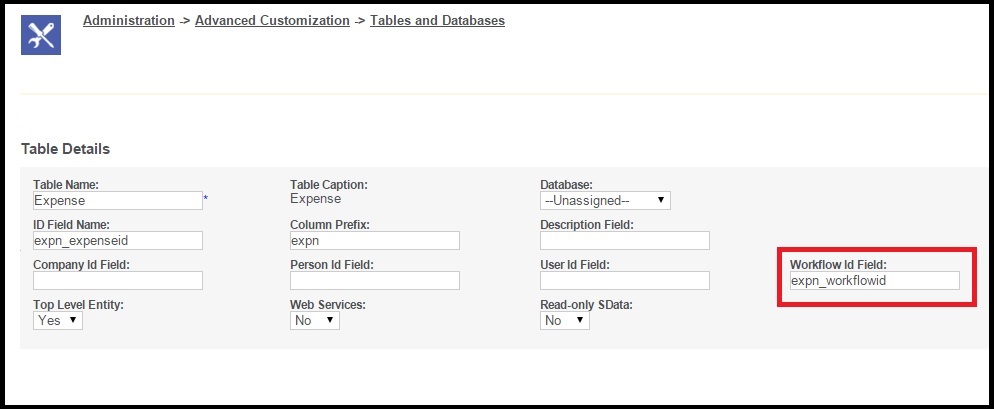Click Workflow Id Field input with expn_workflowid
994x409 pixels.
pyautogui.click(x=873, y=281)
